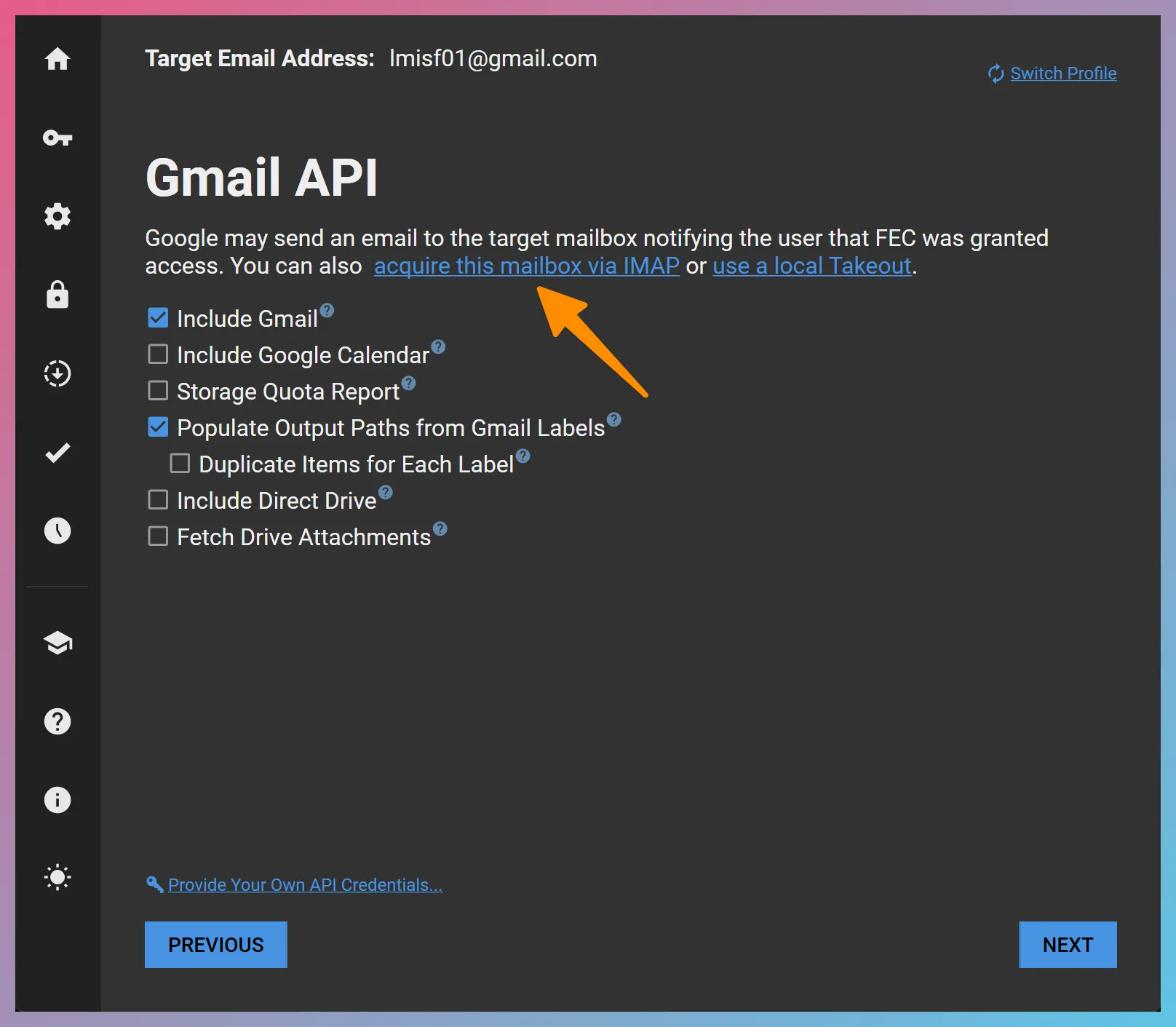Enable Include Google Calendar

pos(158,354)
